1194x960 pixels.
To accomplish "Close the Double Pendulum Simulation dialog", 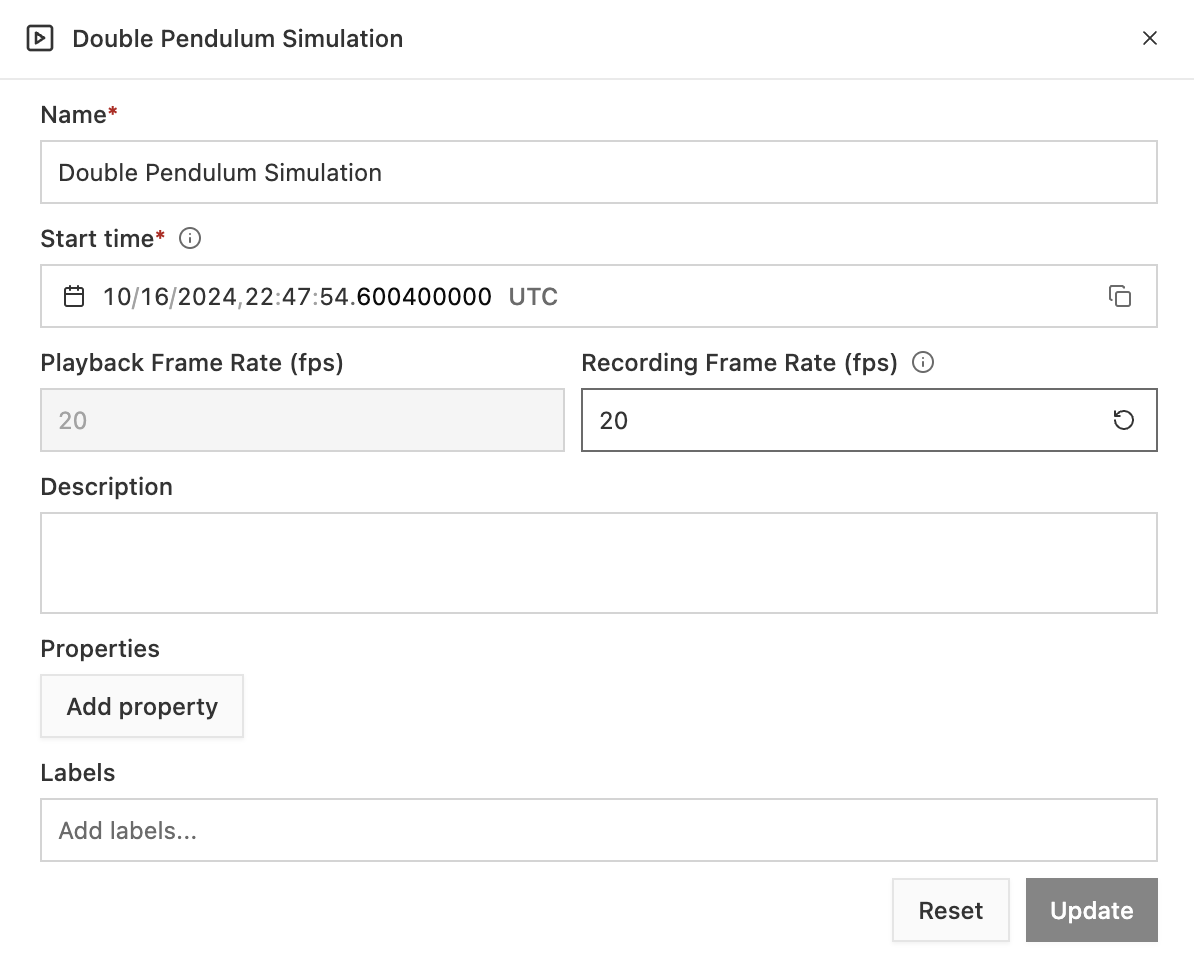I will 1150,39.
